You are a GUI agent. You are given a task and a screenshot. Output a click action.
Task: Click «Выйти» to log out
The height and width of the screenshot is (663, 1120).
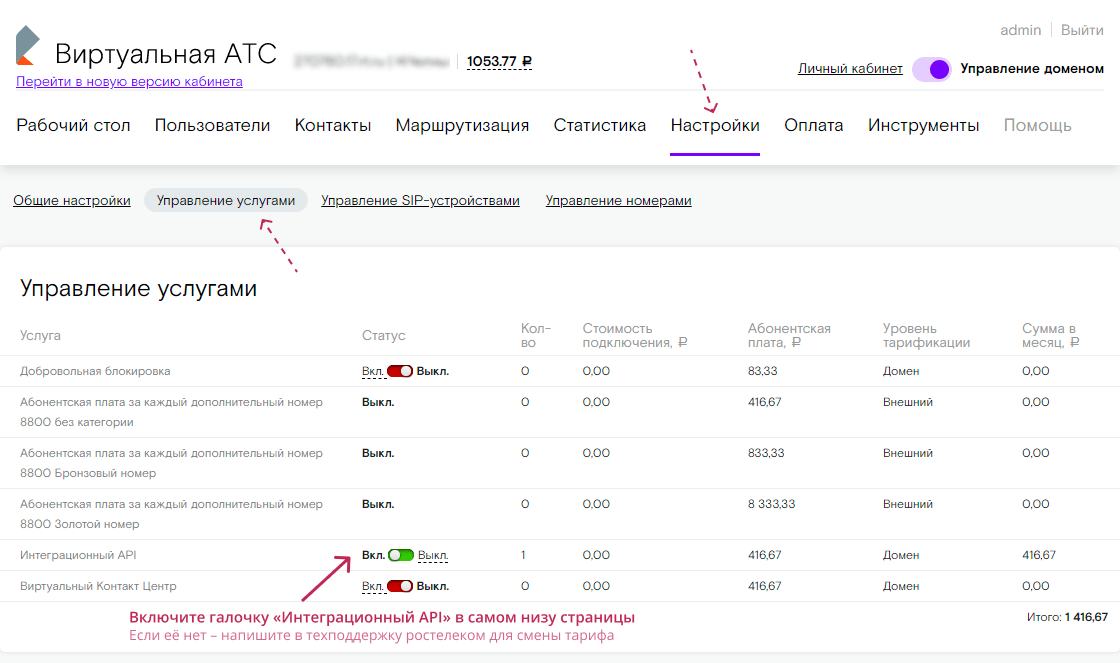pos(1082,30)
